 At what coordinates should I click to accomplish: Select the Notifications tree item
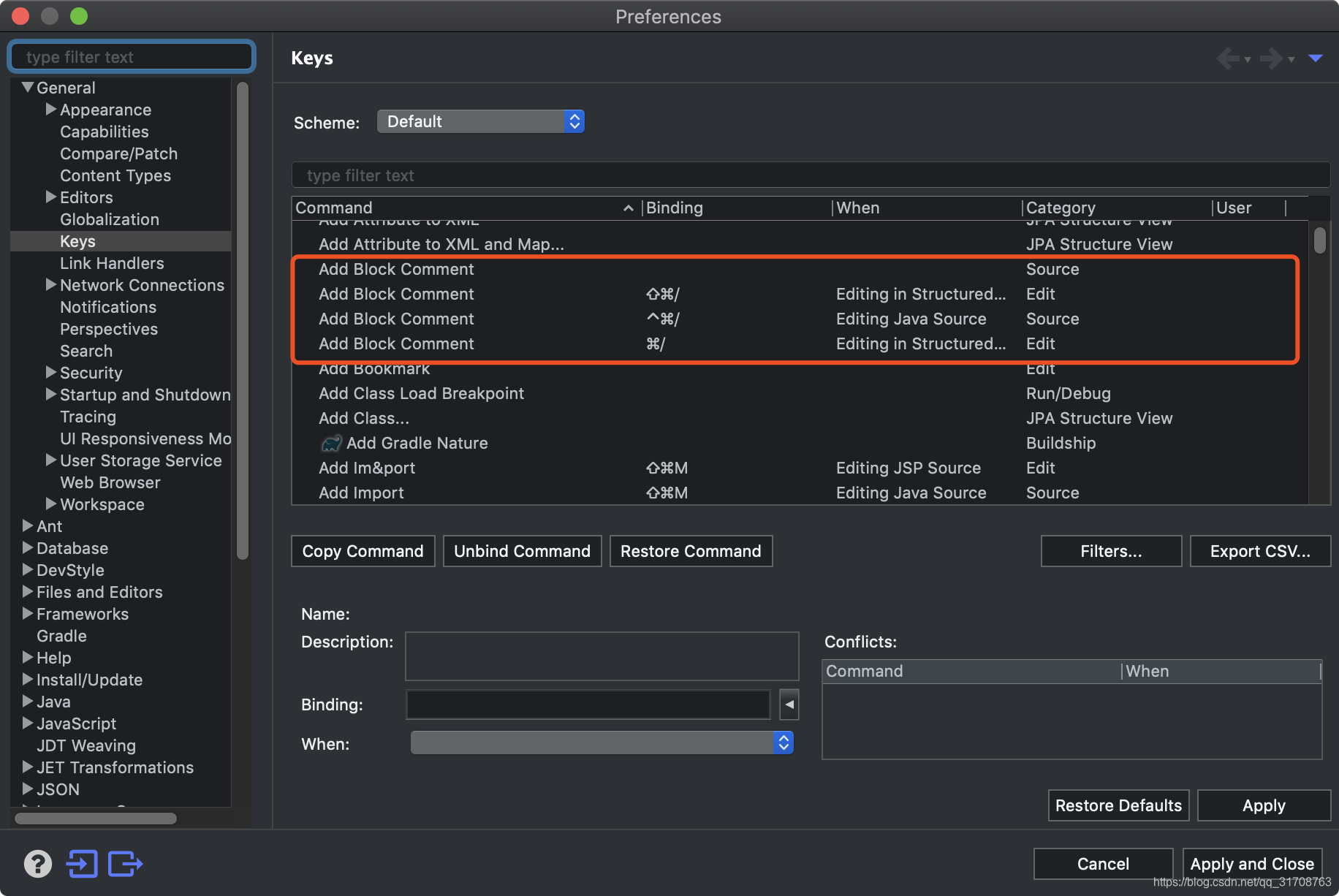[x=108, y=307]
